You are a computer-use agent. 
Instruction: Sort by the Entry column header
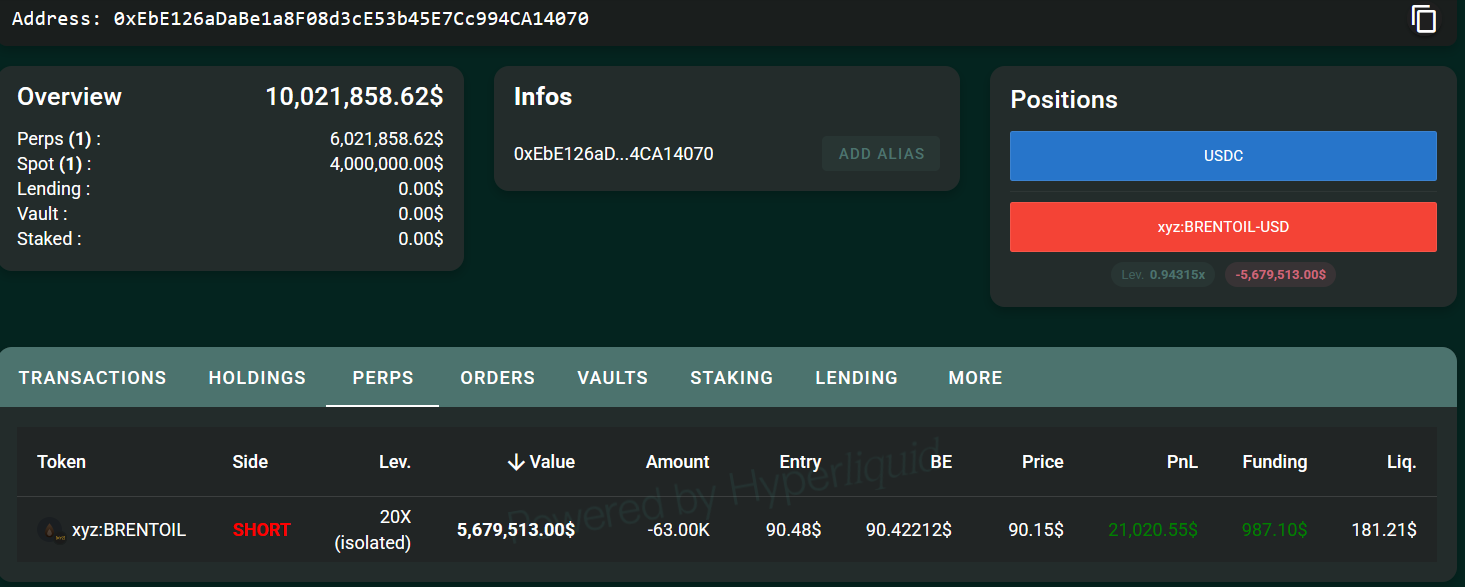(800, 462)
